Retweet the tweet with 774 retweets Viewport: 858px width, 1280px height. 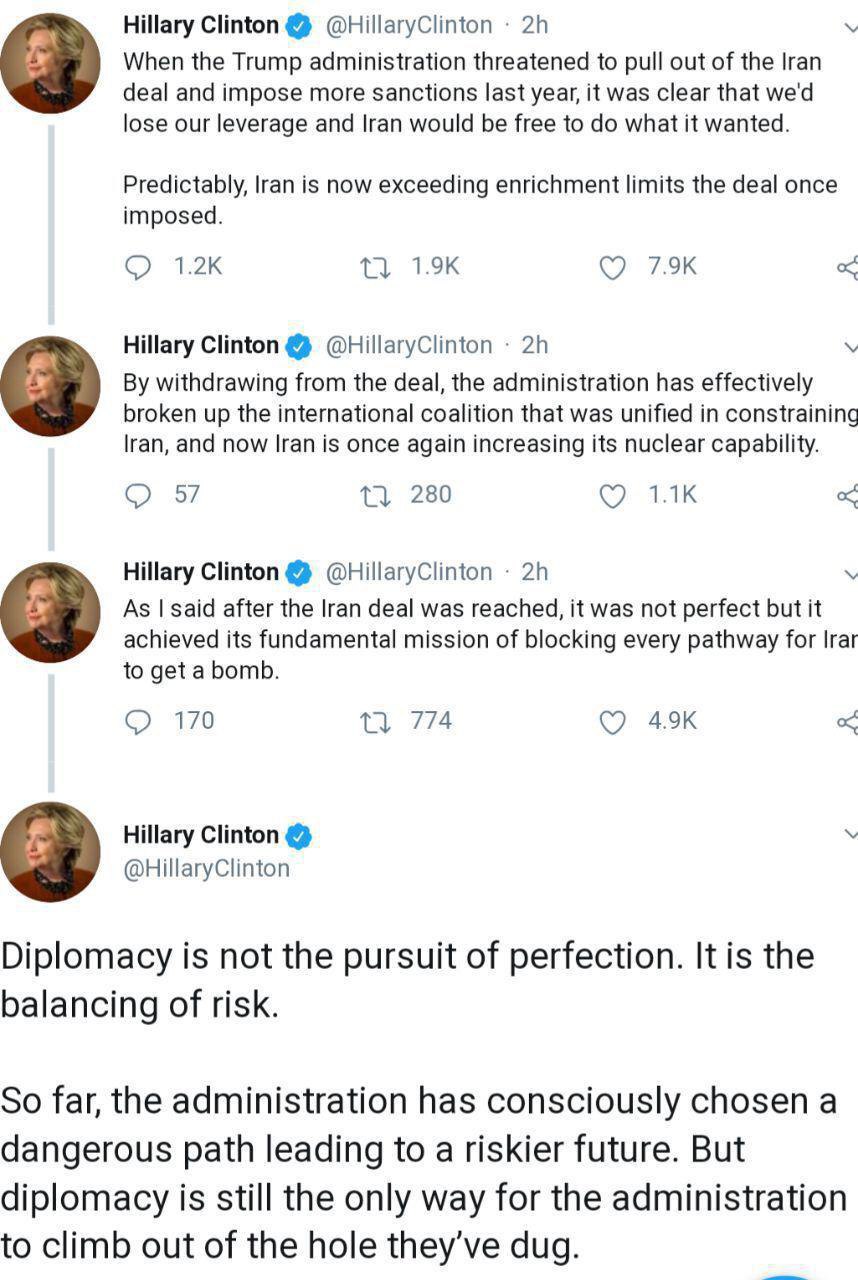click(x=375, y=721)
